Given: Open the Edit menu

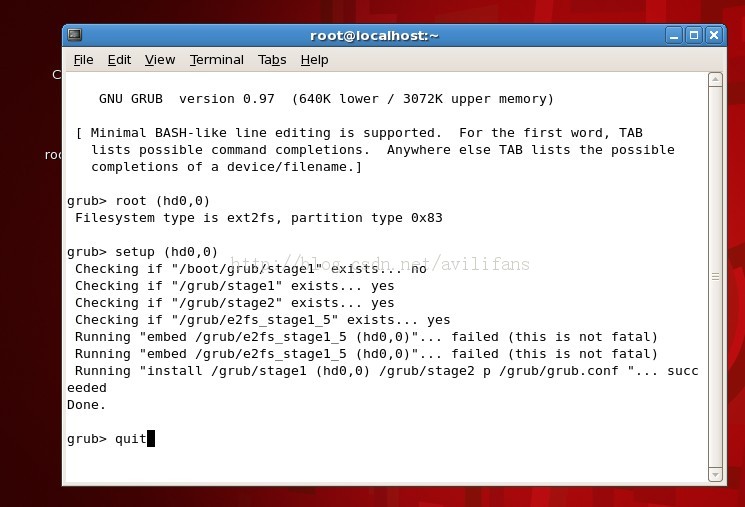Looking at the screenshot, I should click(x=119, y=60).
